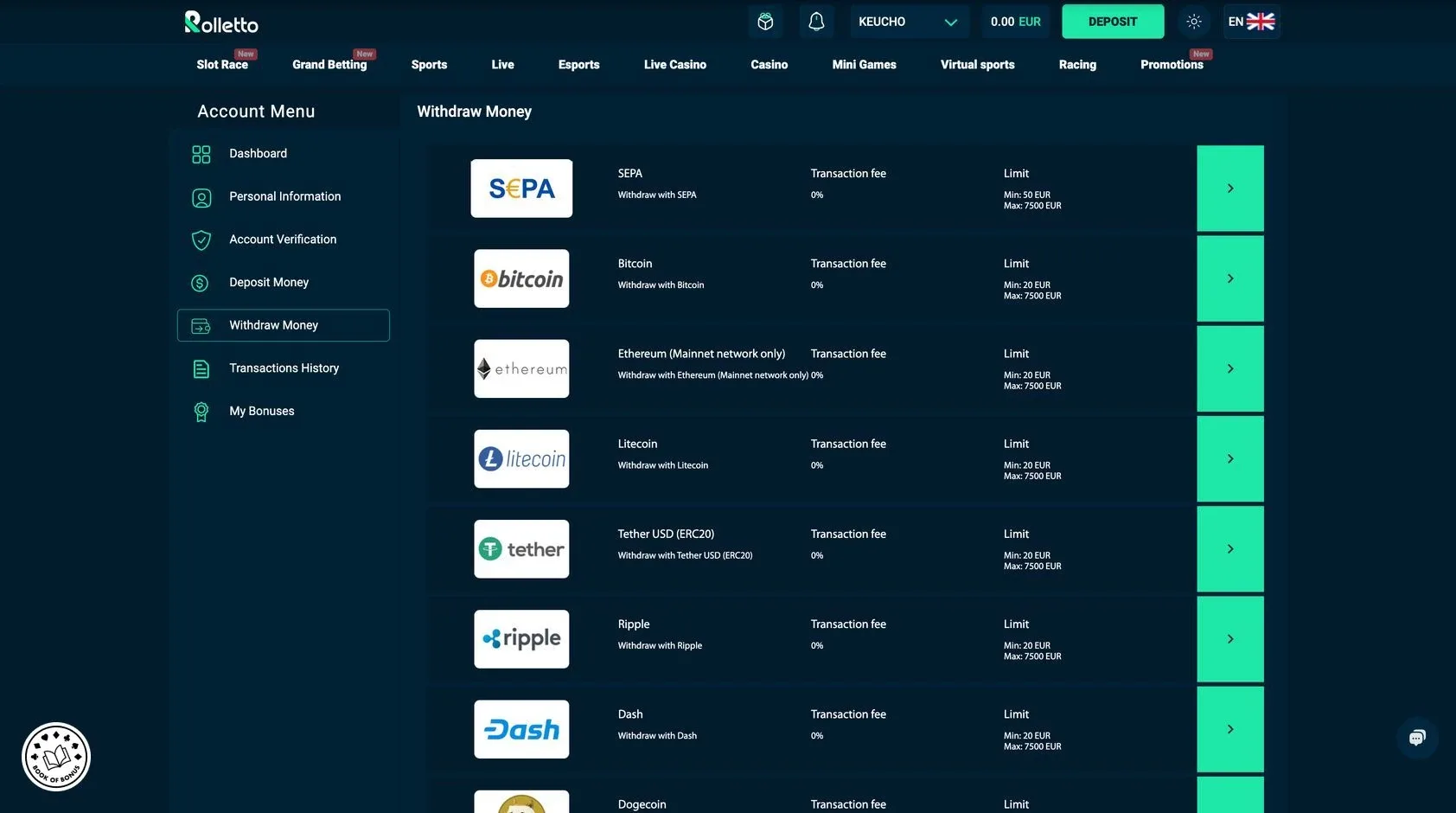This screenshot has width=1456, height=813.
Task: Go to the Sports section
Action: pos(429,64)
